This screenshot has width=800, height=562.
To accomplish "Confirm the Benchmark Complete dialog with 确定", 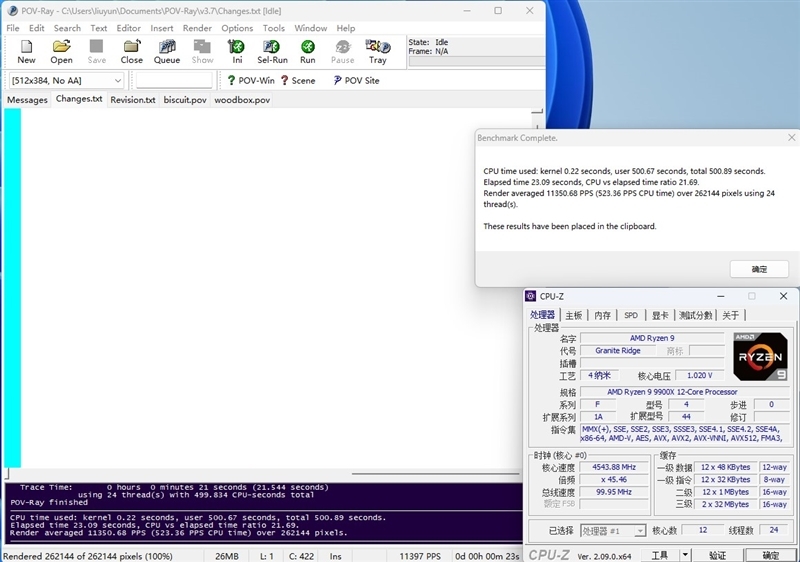I will [x=759, y=269].
